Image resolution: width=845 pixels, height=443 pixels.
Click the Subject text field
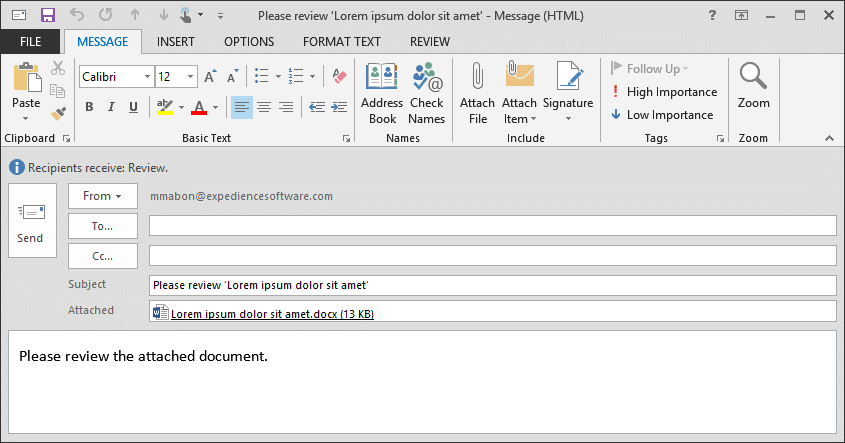493,285
